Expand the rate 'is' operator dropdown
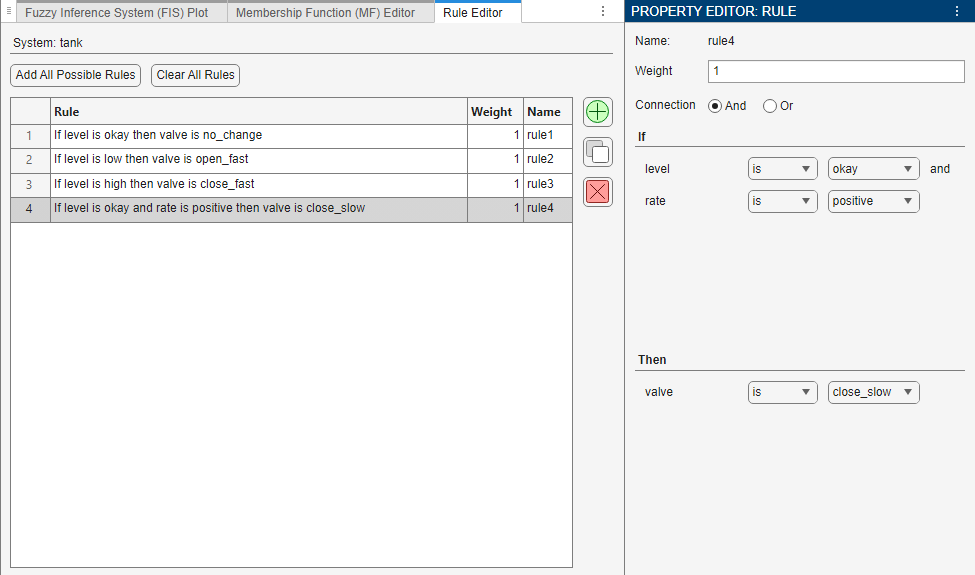 (782, 201)
